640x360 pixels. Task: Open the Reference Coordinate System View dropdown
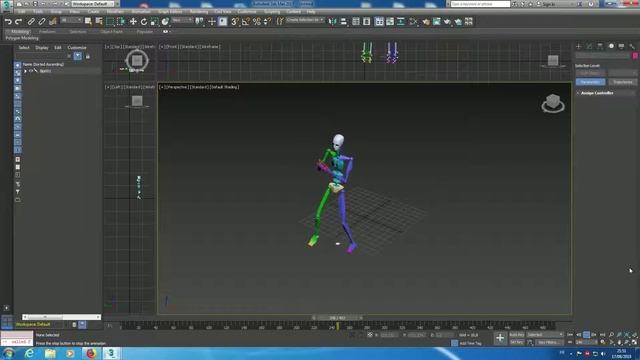point(182,20)
